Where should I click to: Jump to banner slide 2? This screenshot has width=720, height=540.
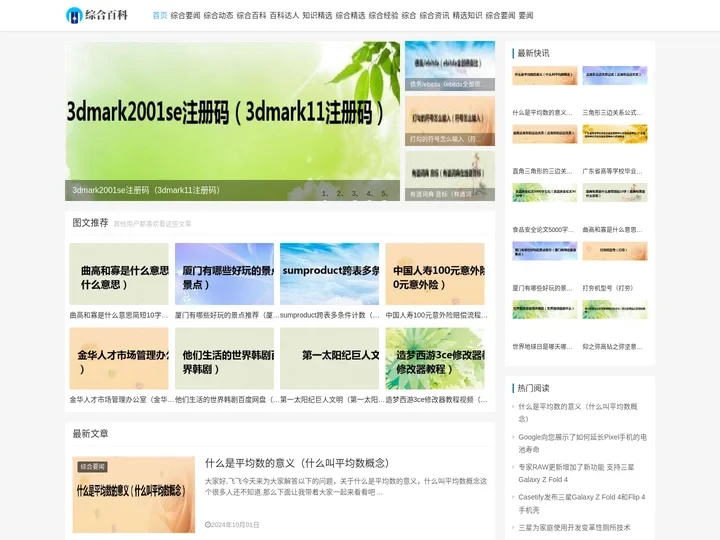coord(340,193)
